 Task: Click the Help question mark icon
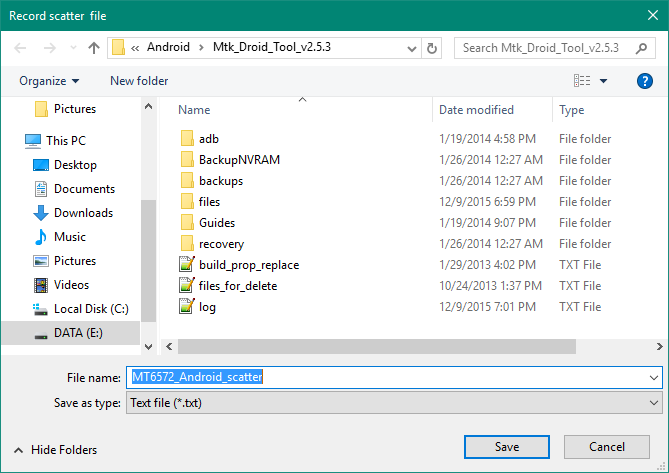point(644,81)
